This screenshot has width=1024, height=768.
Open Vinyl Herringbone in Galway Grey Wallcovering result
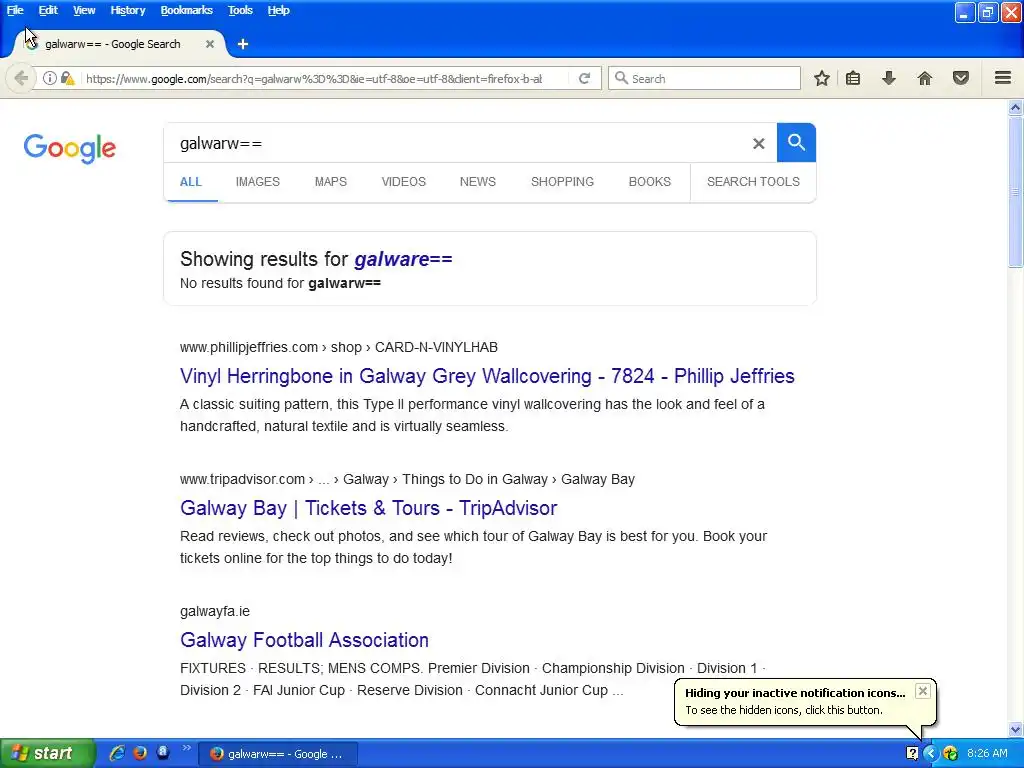(x=487, y=376)
